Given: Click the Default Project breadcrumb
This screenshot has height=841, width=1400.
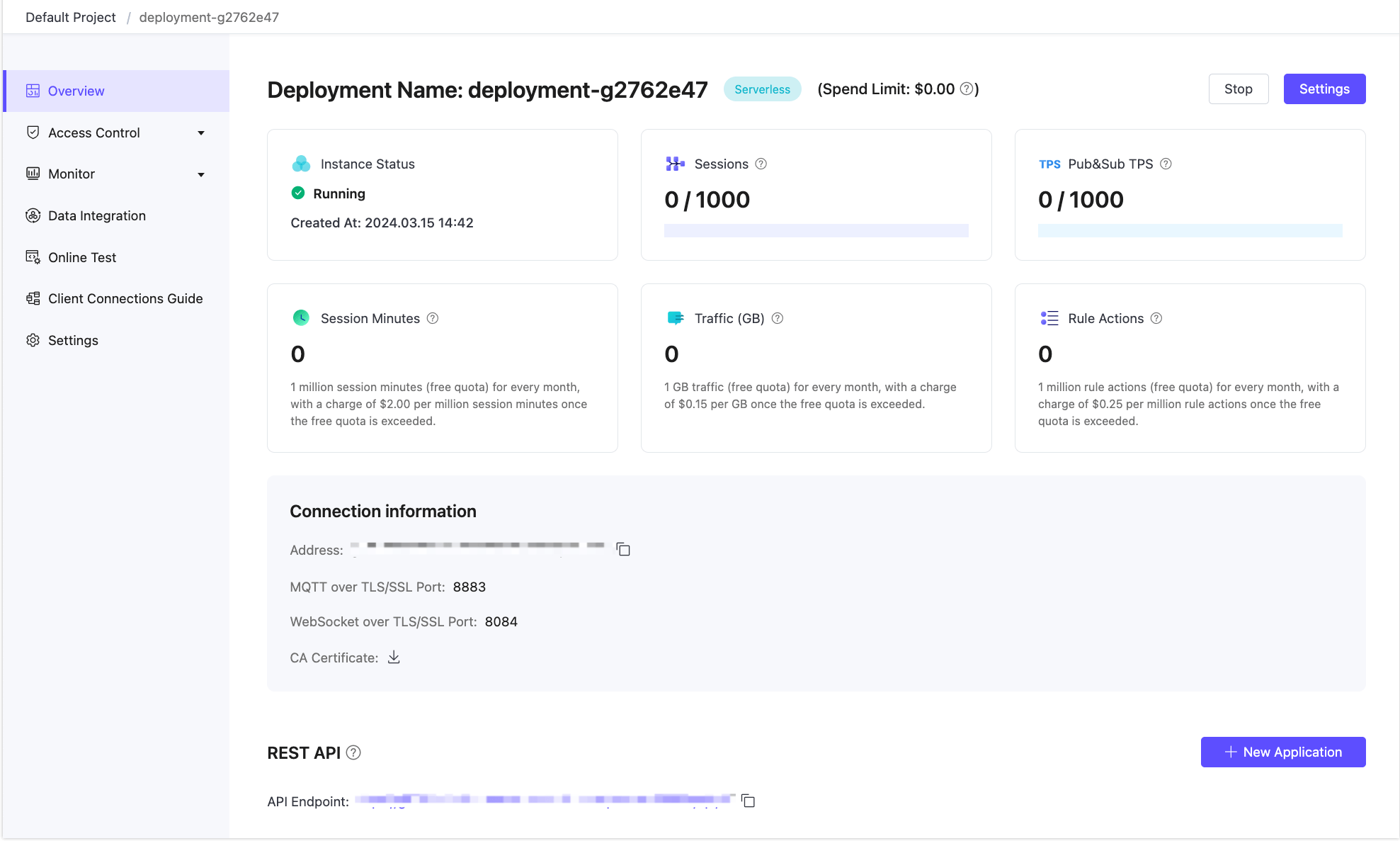Looking at the screenshot, I should coord(70,17).
